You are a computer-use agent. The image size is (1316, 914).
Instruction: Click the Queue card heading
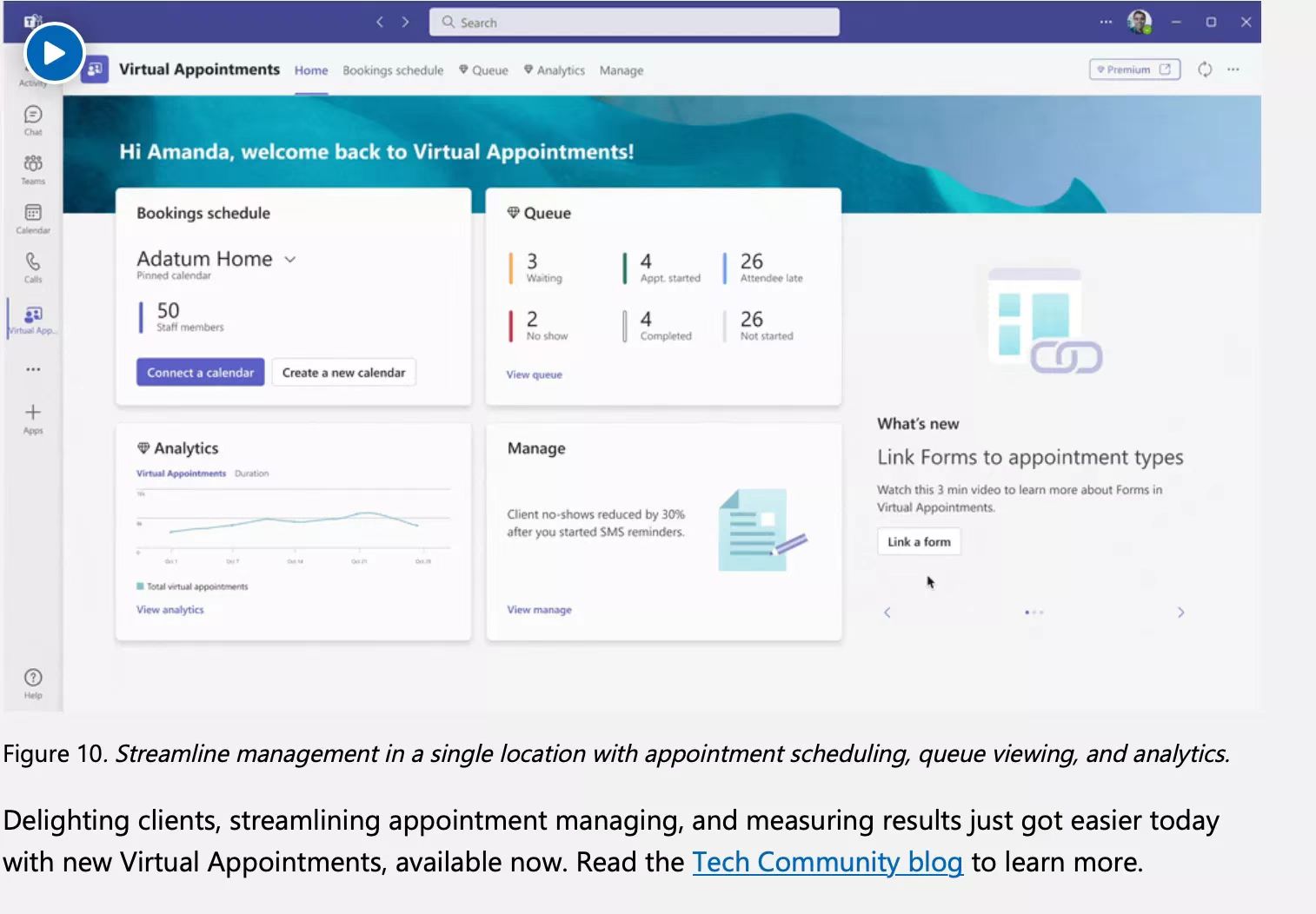[539, 213]
